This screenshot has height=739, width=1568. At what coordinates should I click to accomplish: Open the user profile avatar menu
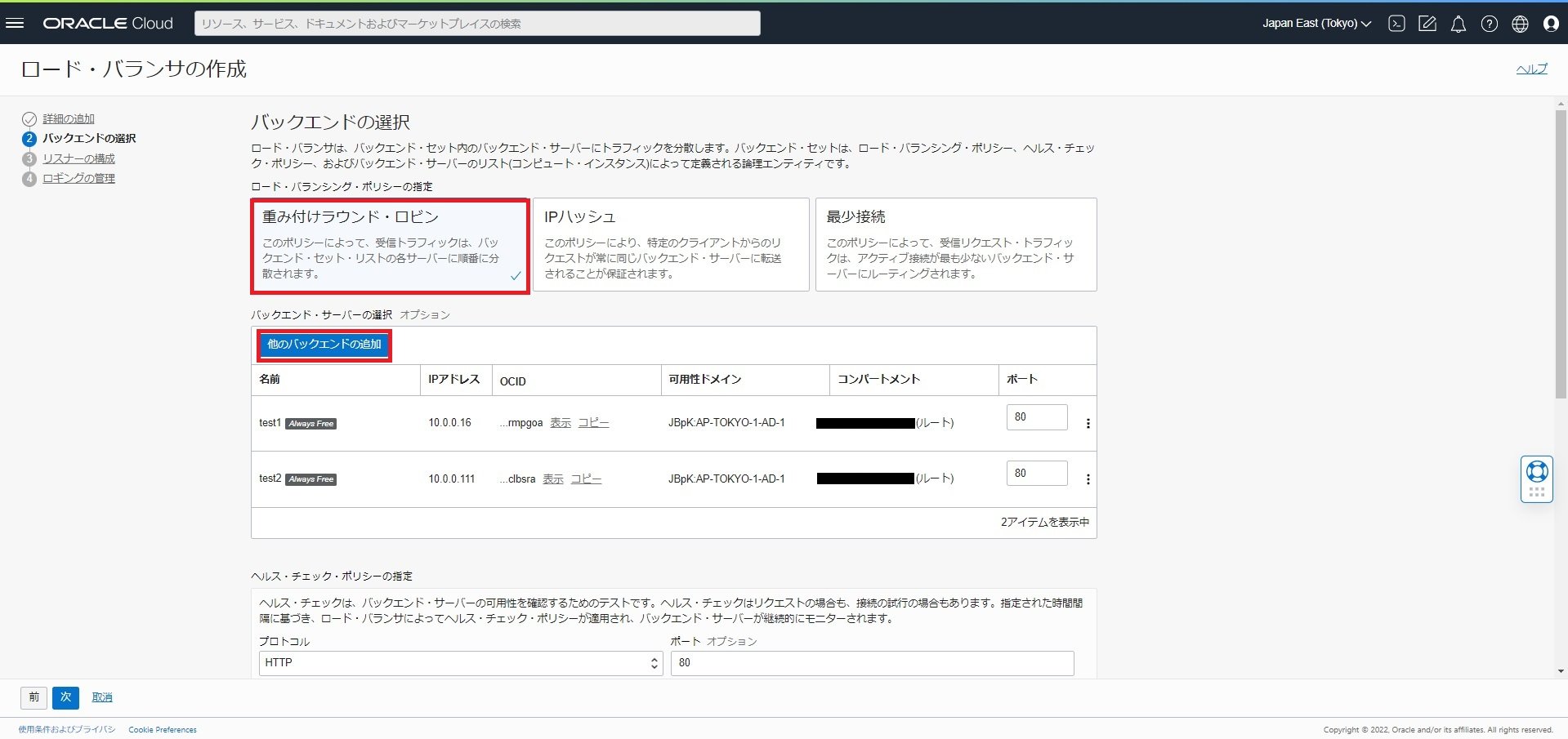point(1550,24)
